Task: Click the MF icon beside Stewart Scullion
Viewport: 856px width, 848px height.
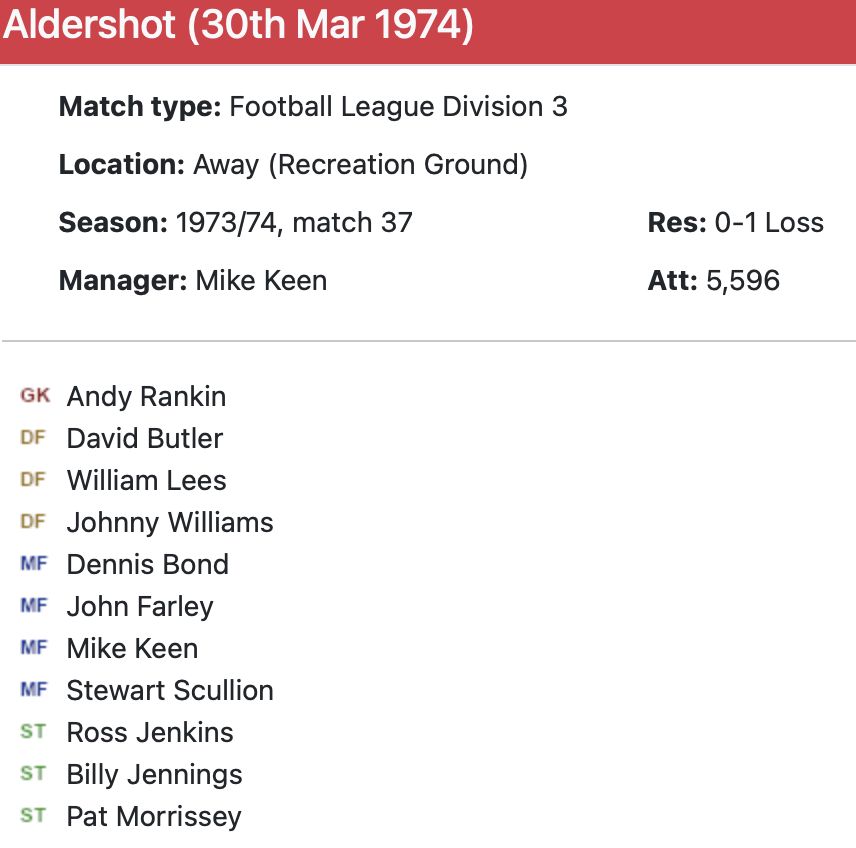Action: coord(33,690)
